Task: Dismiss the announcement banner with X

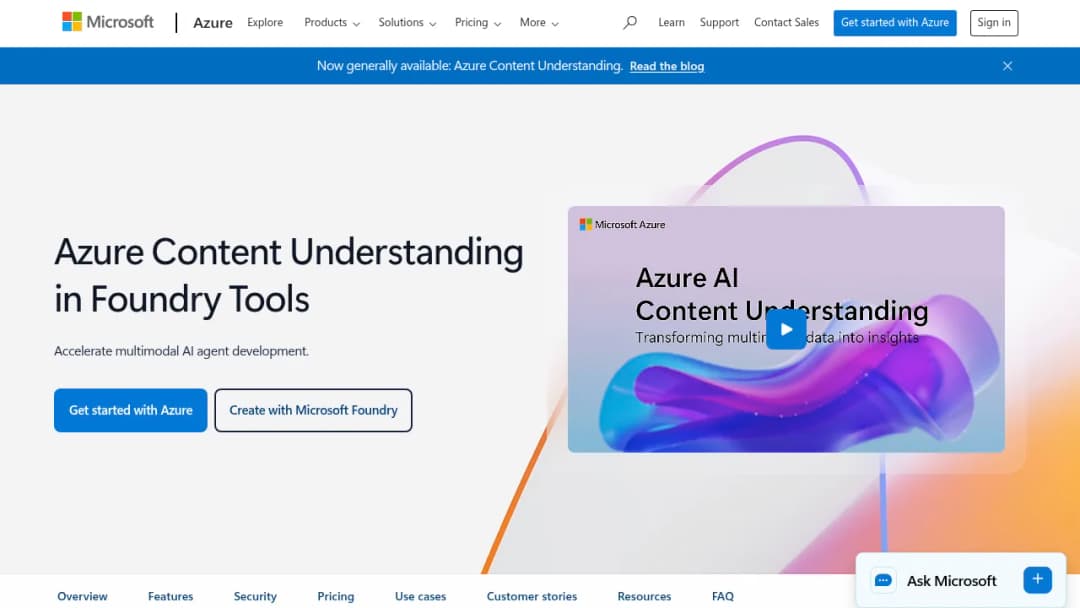Action: (x=1007, y=66)
